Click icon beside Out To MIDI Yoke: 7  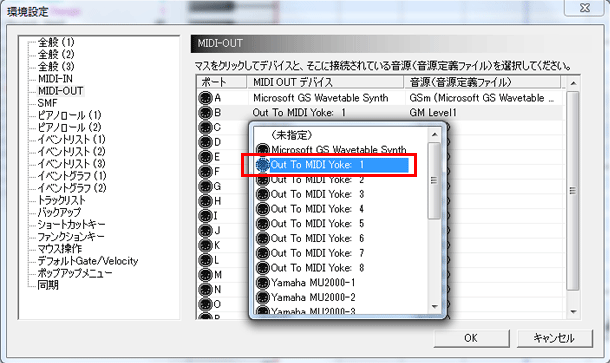263,253
